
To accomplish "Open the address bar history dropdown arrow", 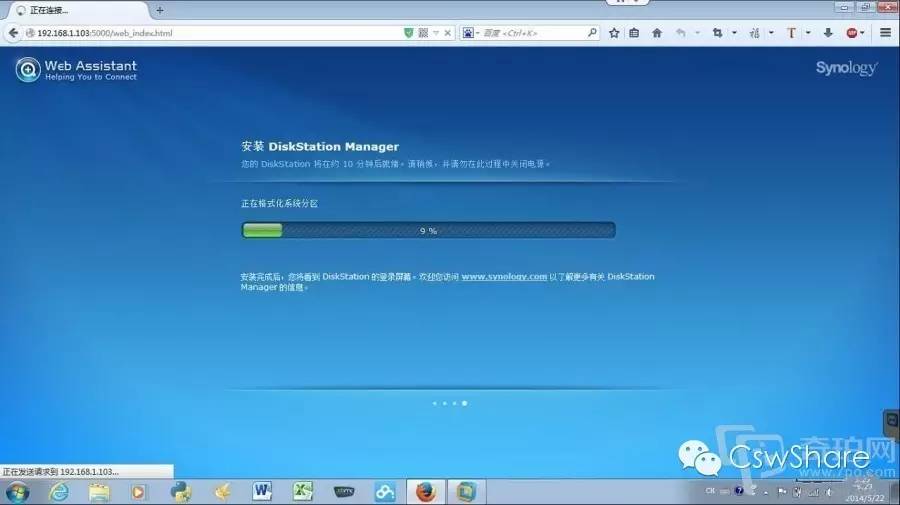I will [x=436, y=33].
